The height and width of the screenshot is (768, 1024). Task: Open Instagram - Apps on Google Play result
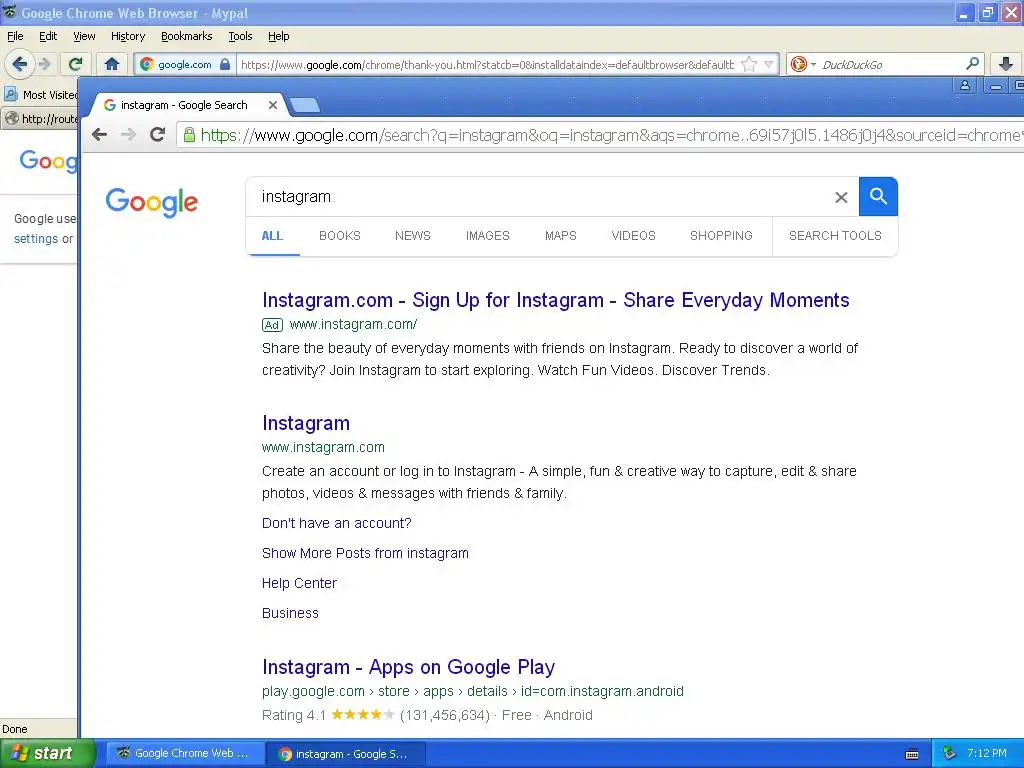[x=408, y=667]
